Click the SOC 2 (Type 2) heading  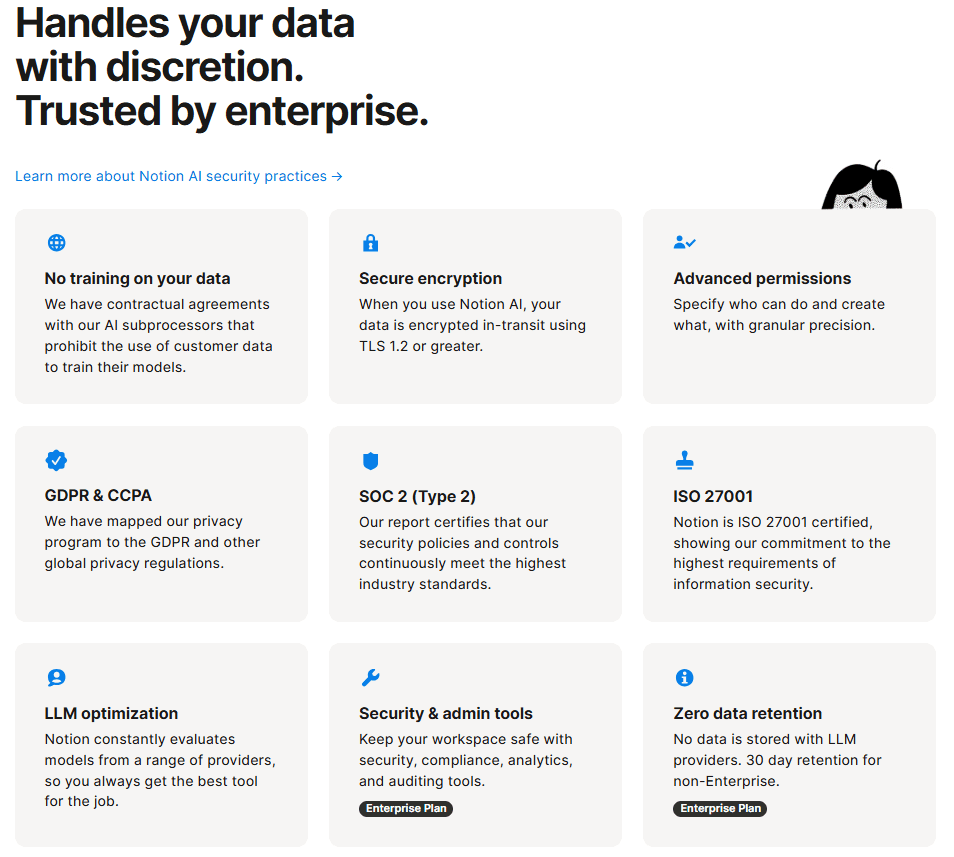417,496
